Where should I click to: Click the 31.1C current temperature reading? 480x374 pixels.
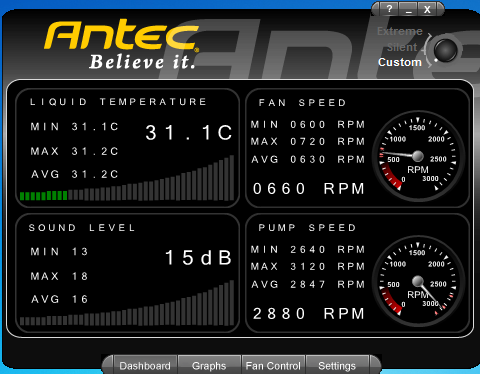[x=188, y=133]
